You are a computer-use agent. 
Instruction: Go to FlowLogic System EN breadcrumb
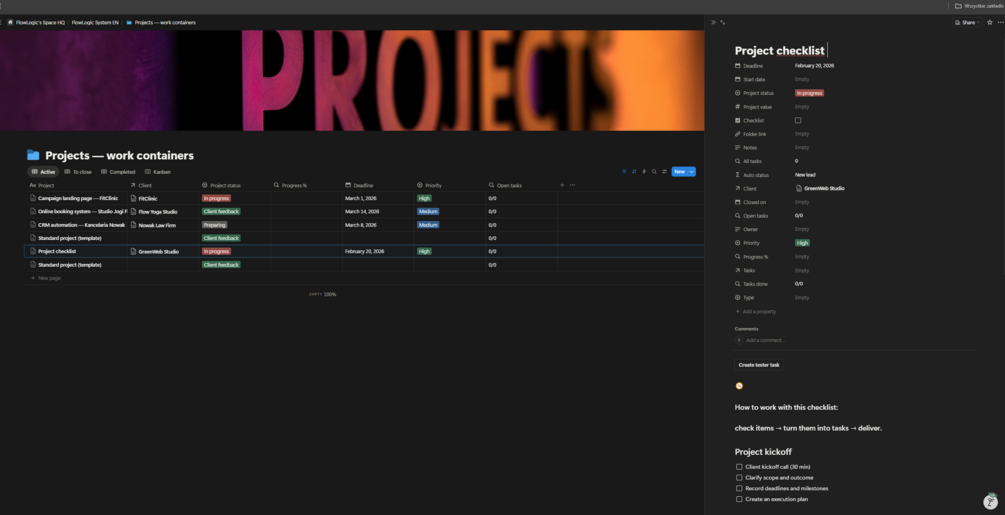[95, 22]
